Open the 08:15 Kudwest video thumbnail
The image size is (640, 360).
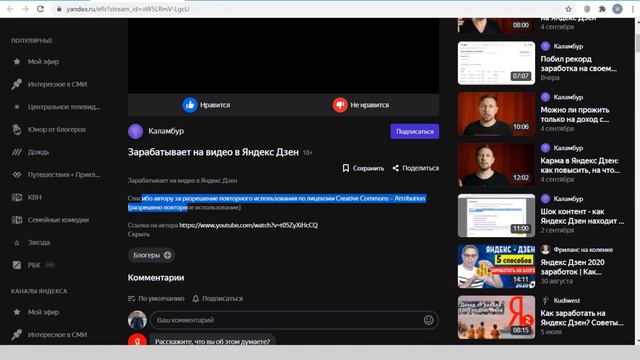(x=496, y=317)
